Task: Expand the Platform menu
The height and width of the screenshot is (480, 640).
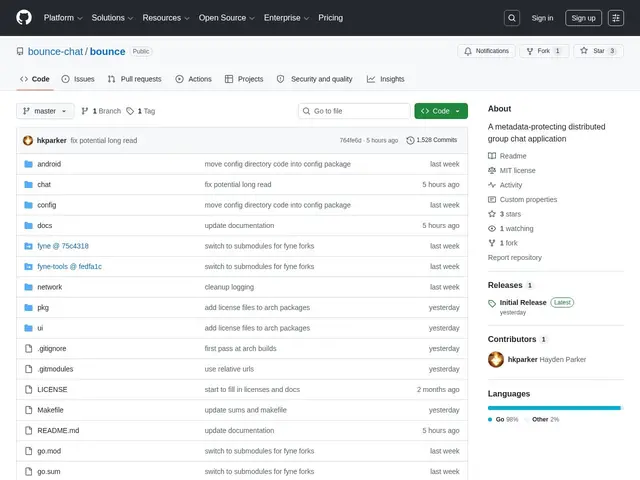Action: click(63, 18)
